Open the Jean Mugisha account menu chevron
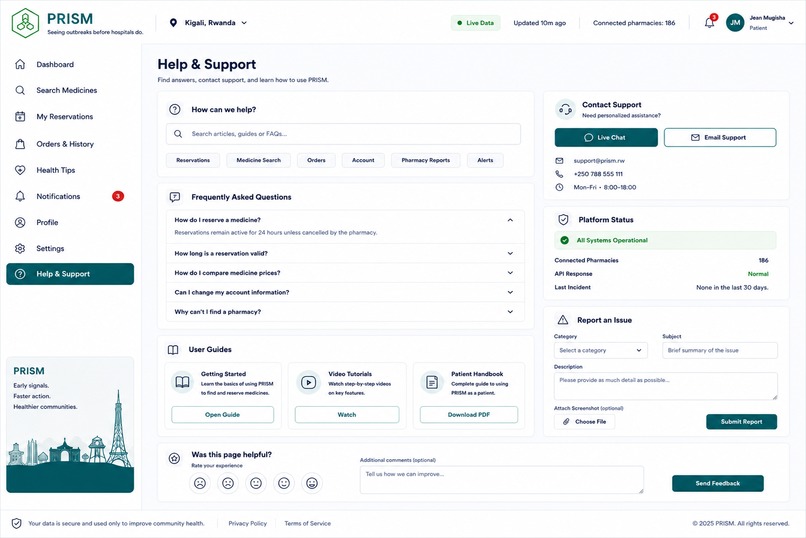The image size is (806, 538). [792, 23]
